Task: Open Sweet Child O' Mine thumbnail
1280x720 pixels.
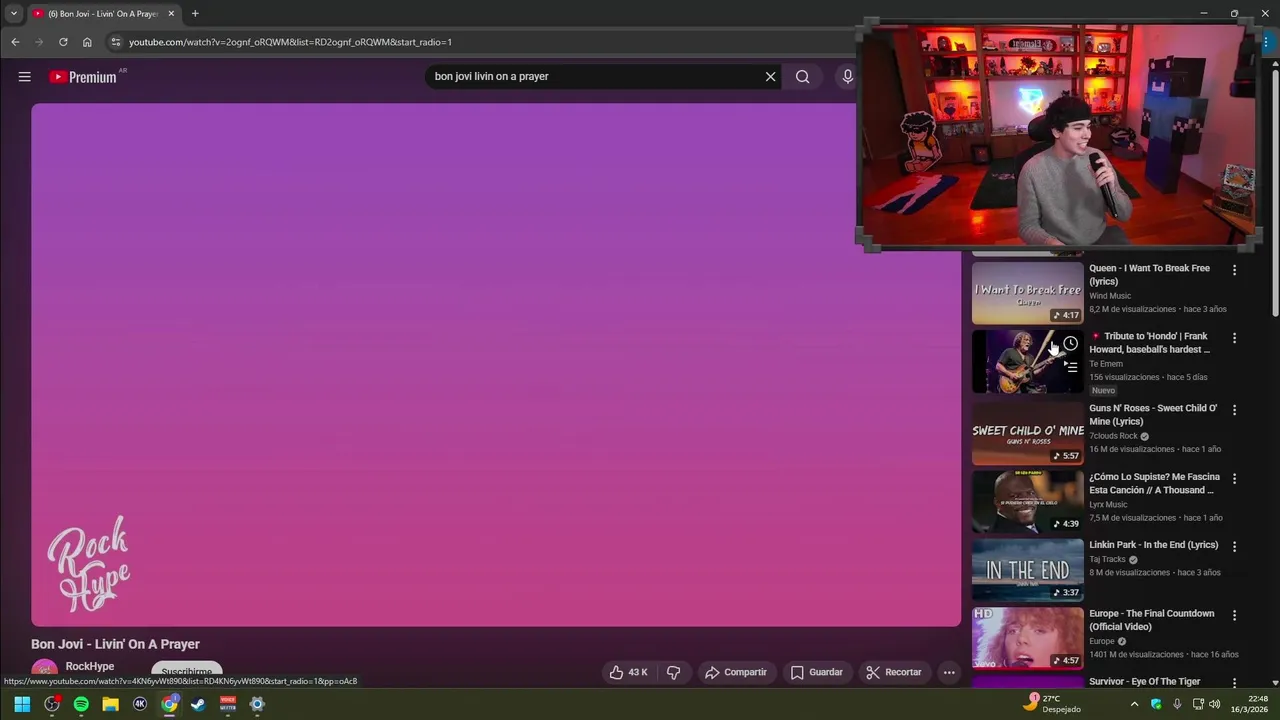Action: (1027, 434)
